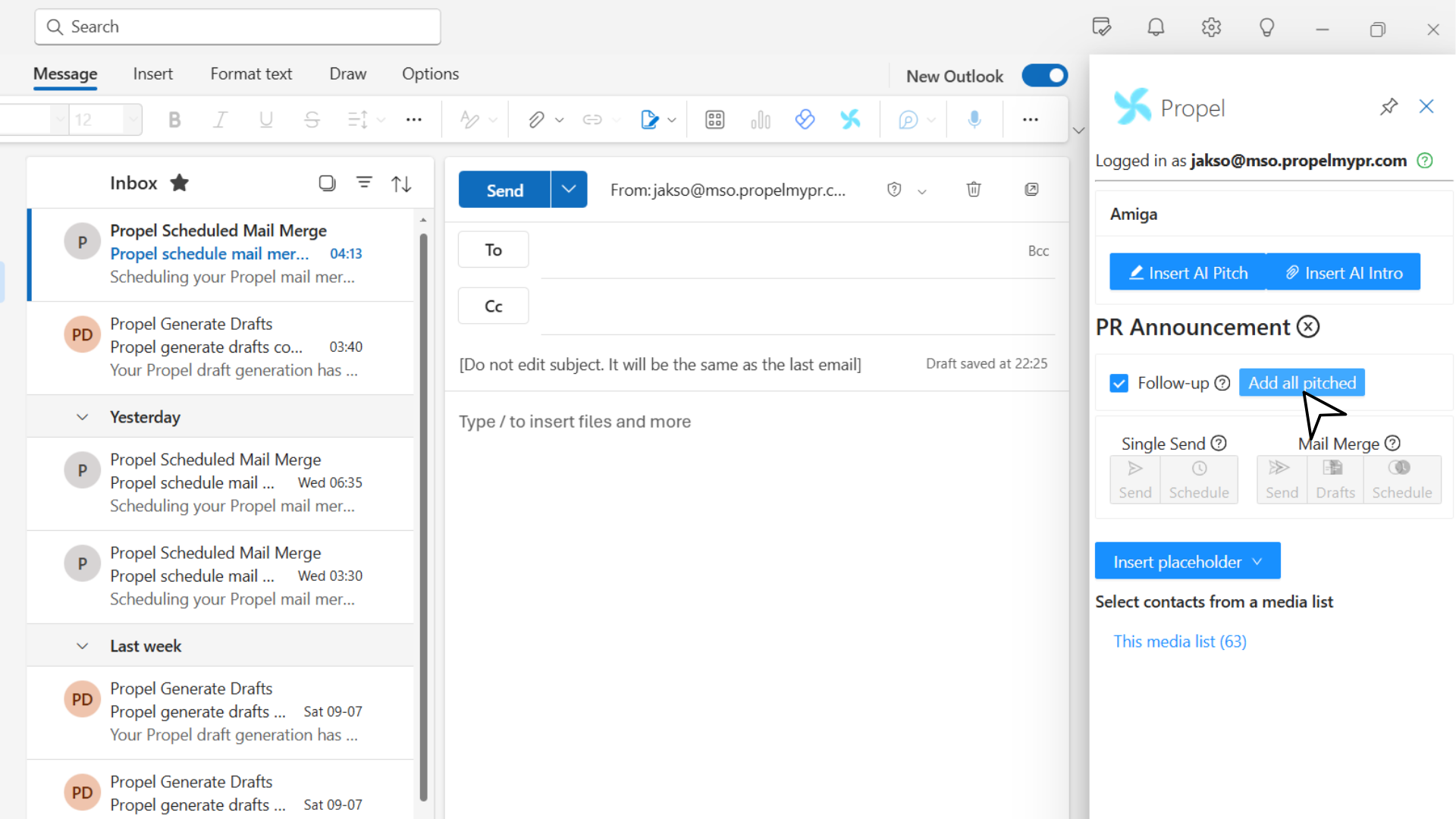The width and height of the screenshot is (1456, 819).
Task: Click the signature pen icon
Action: click(x=650, y=120)
